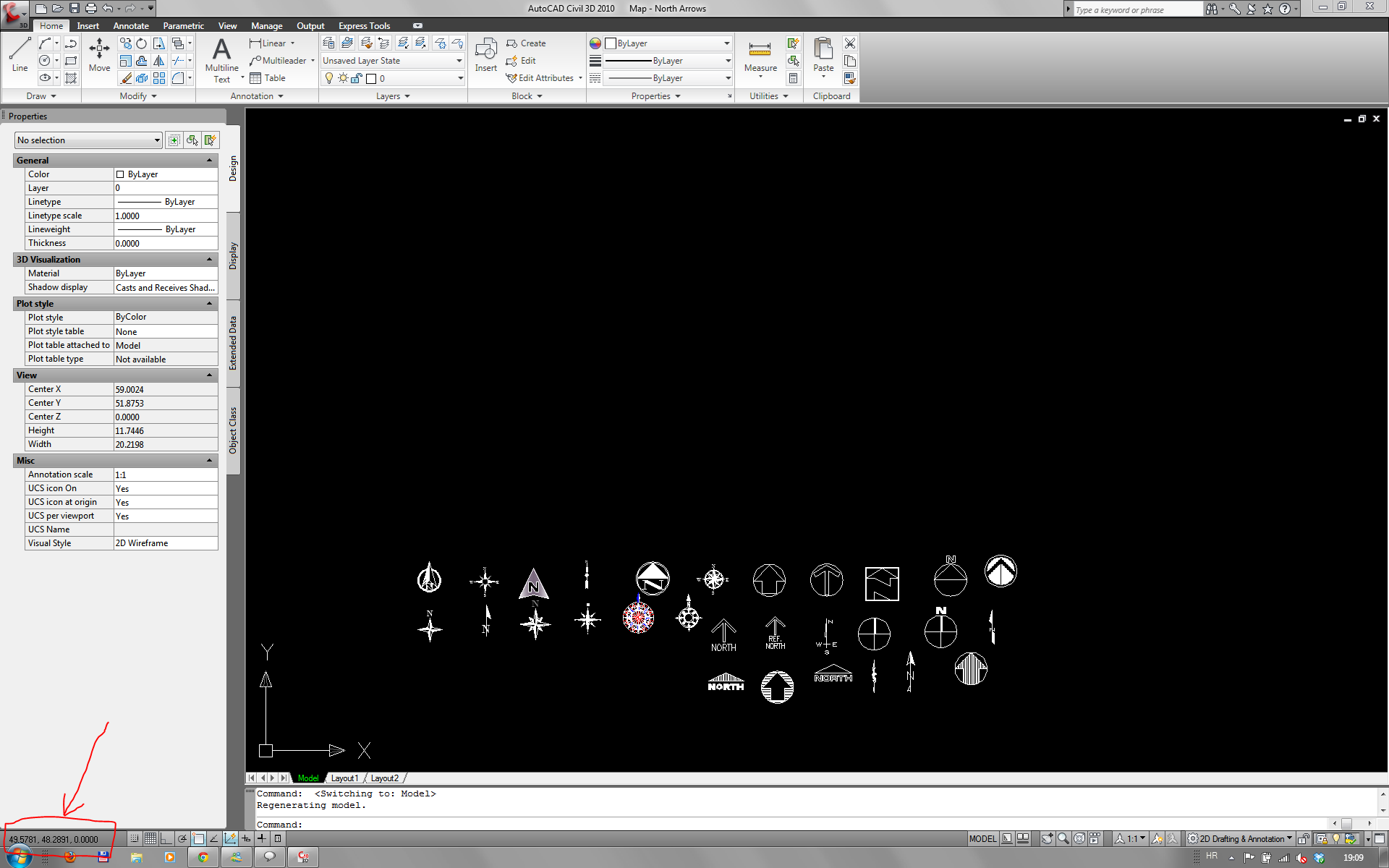The image size is (1389, 868).
Task: Collapse the General properties section
Action: [210, 161]
